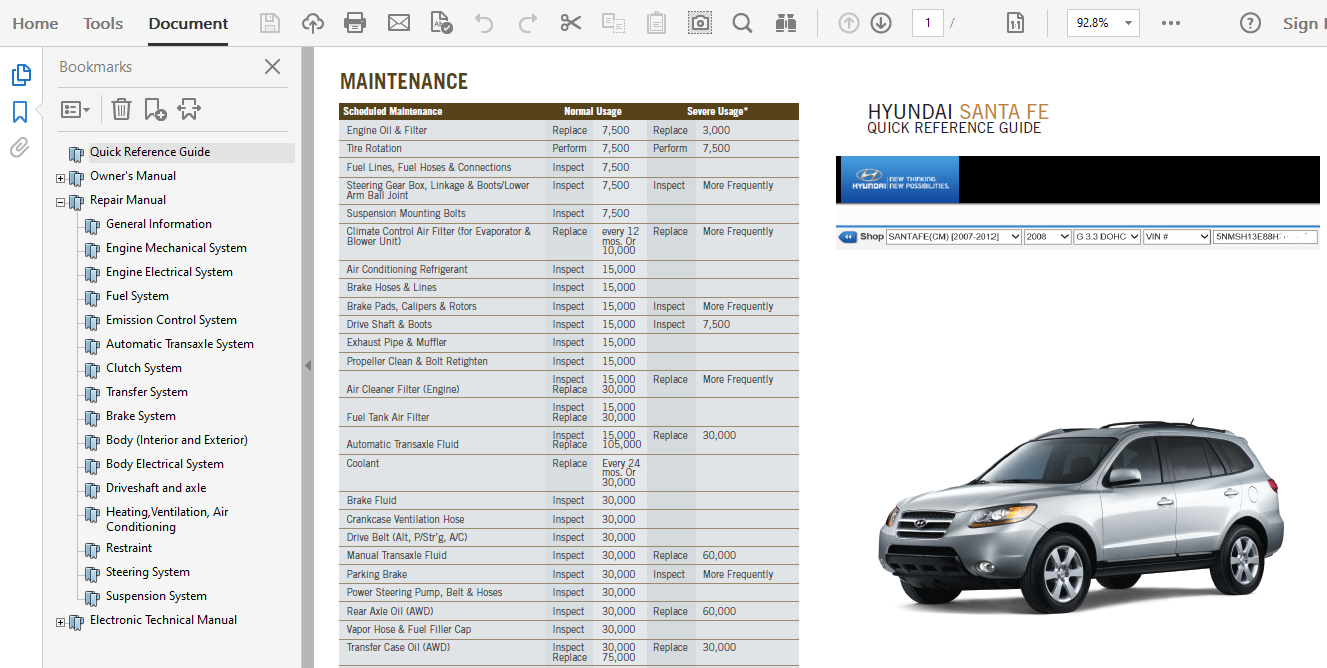Close the Bookmarks panel
1327x668 pixels.
(272, 67)
